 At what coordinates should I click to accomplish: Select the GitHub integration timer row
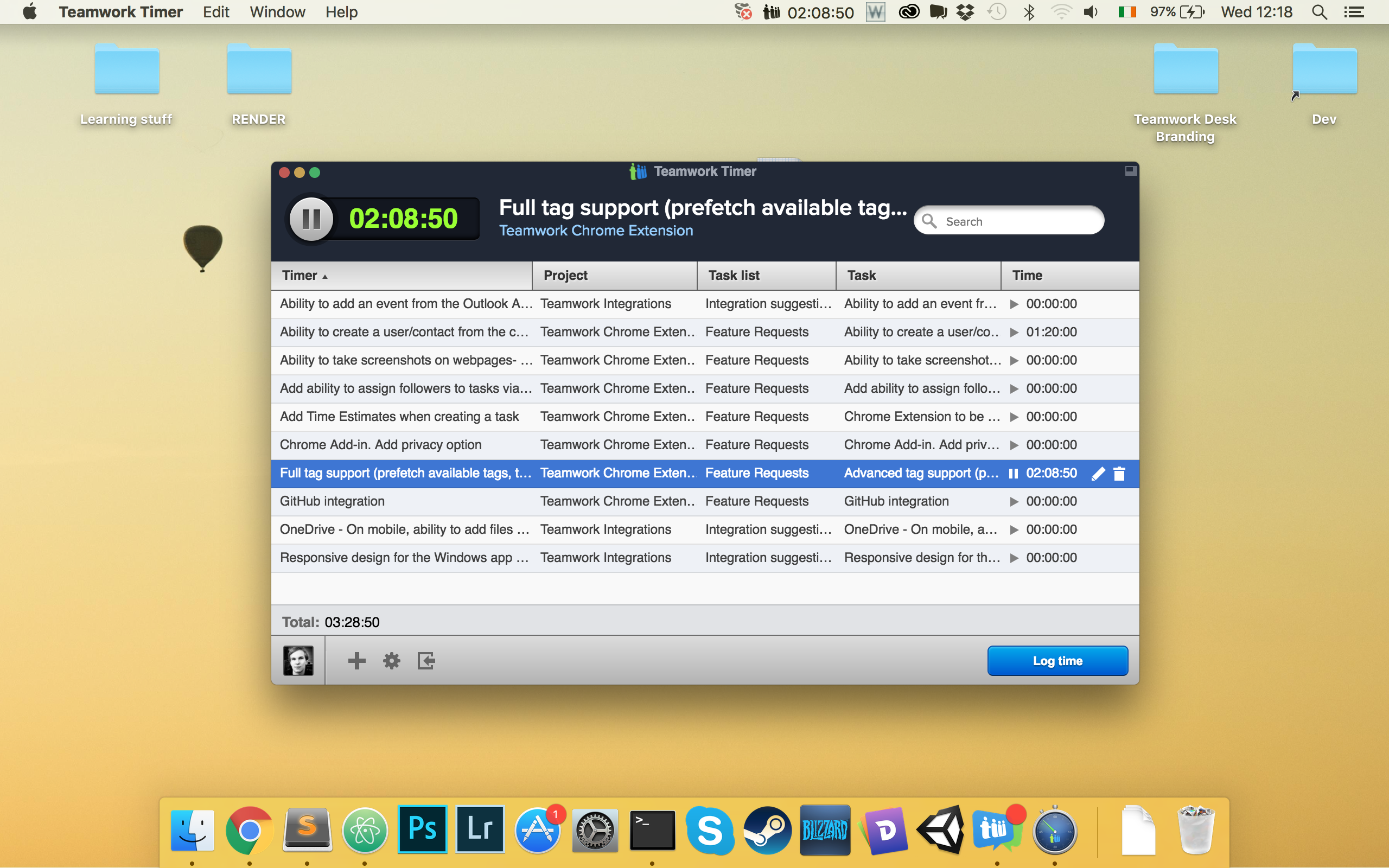pyautogui.click(x=705, y=502)
